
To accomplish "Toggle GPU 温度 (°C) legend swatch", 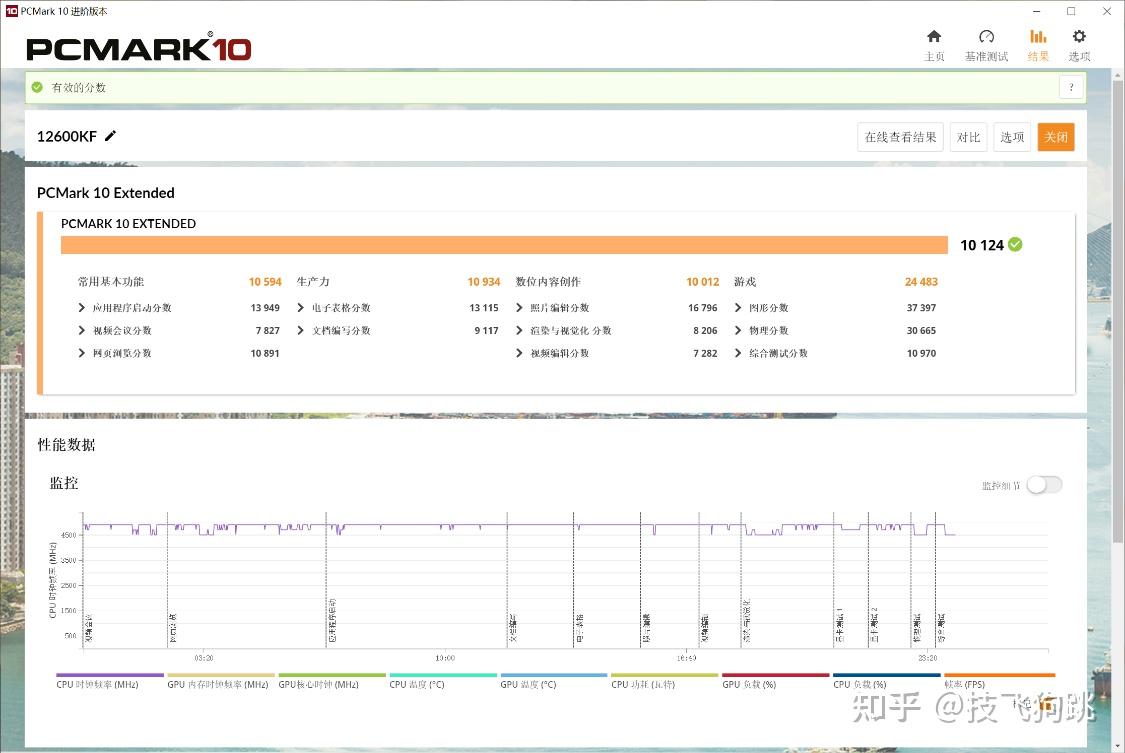I will pyautogui.click(x=554, y=675).
